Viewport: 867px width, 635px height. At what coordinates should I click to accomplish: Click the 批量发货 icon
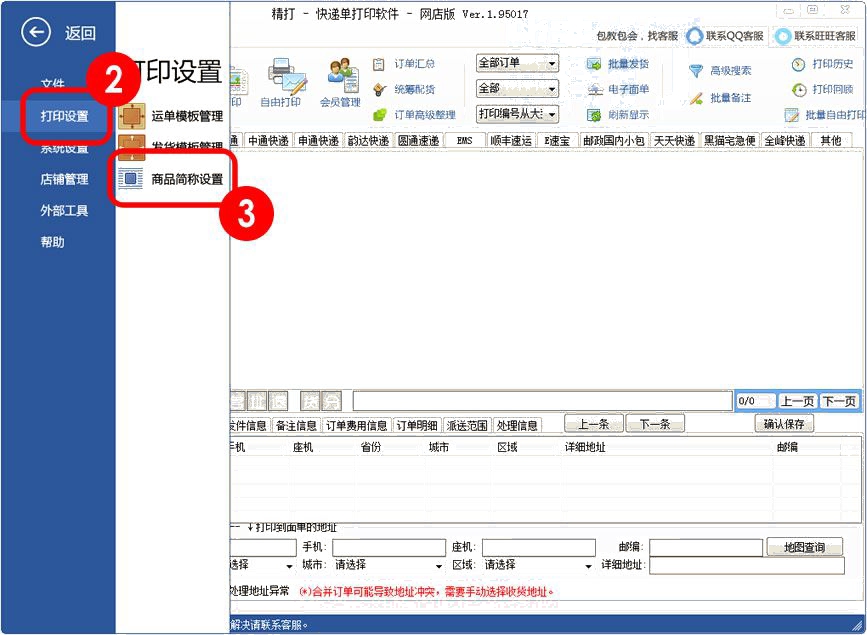pyautogui.click(x=594, y=64)
